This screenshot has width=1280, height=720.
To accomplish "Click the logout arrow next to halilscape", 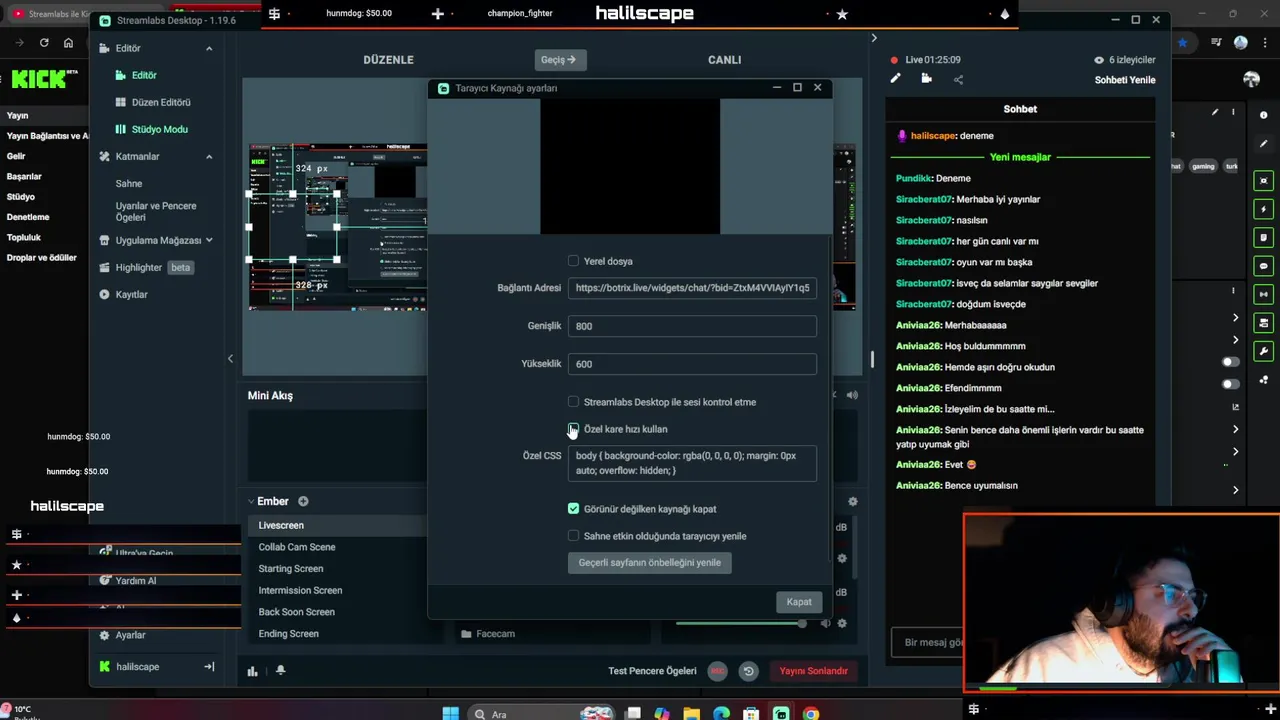I will 209,666.
